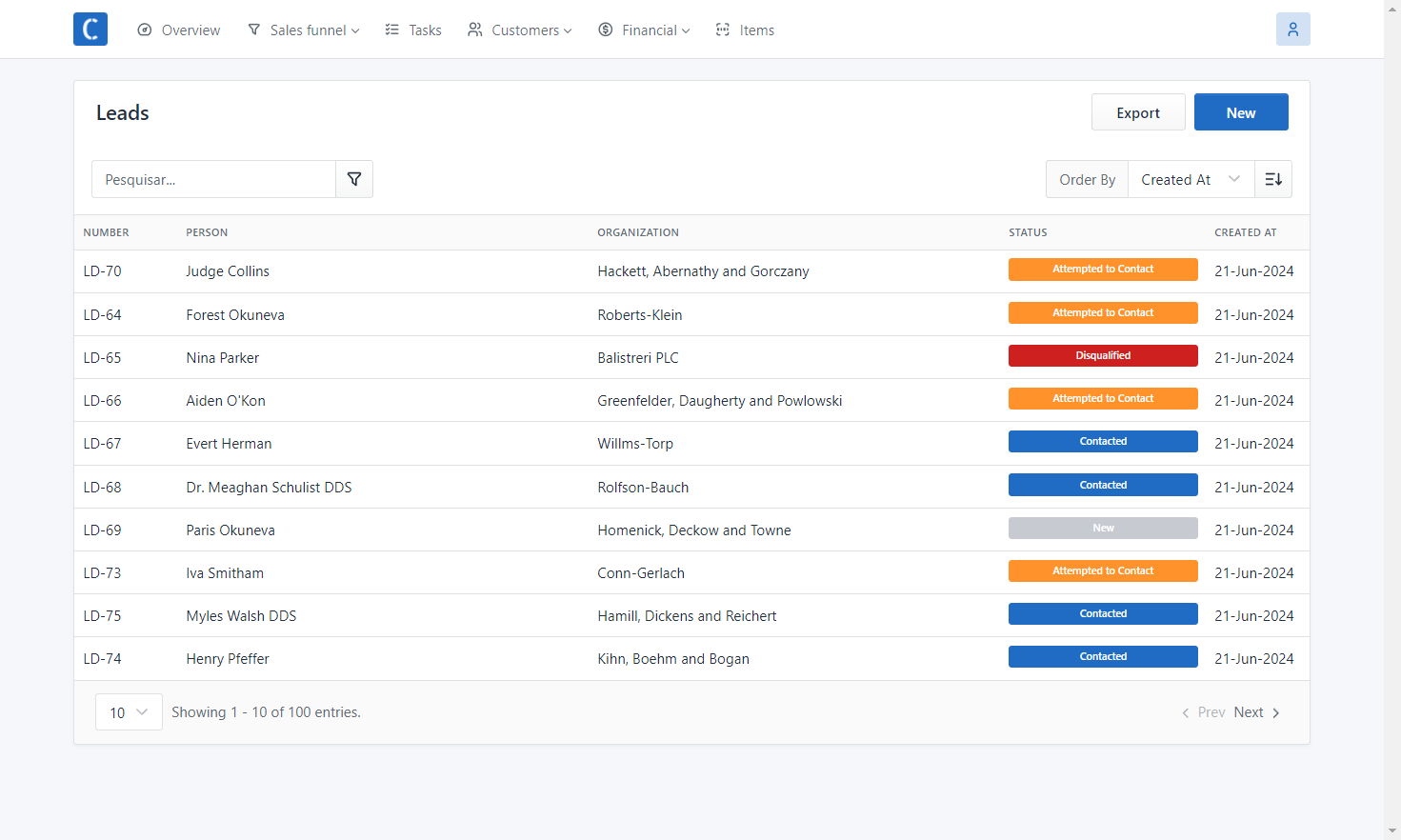The image size is (1401, 840).
Task: Click Hackett, Abernathy and Gorczany organization
Action: pyautogui.click(x=703, y=271)
